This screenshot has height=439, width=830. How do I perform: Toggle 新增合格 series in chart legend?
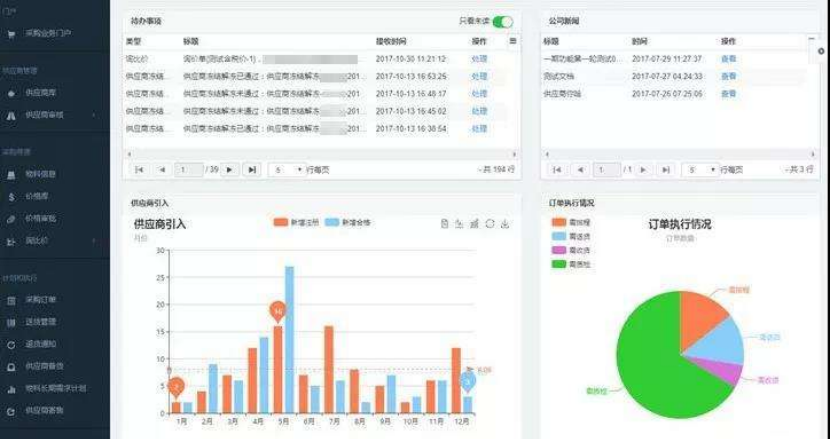333,222
